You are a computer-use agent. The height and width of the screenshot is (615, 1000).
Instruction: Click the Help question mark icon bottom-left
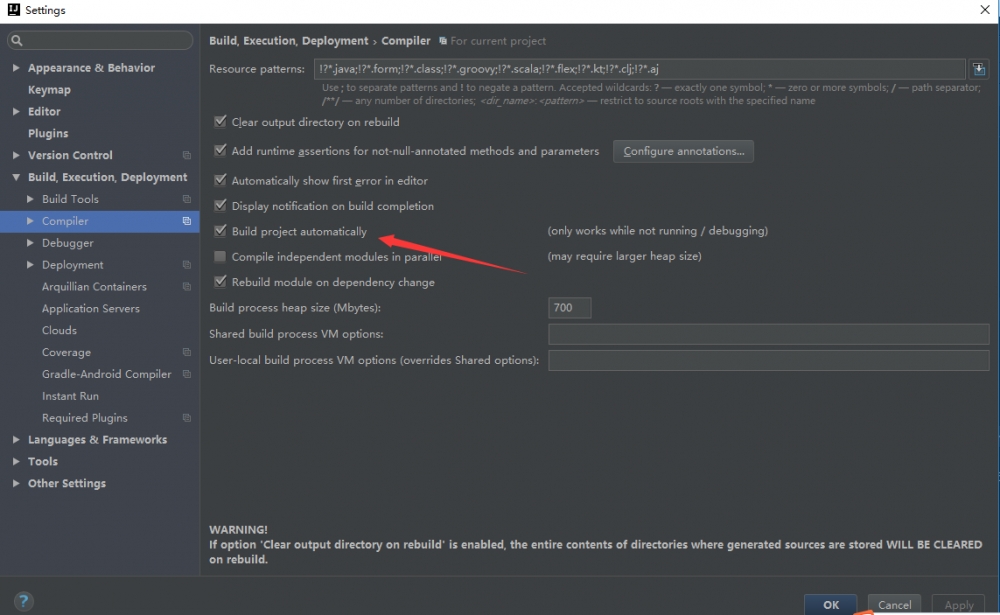[x=22, y=601]
